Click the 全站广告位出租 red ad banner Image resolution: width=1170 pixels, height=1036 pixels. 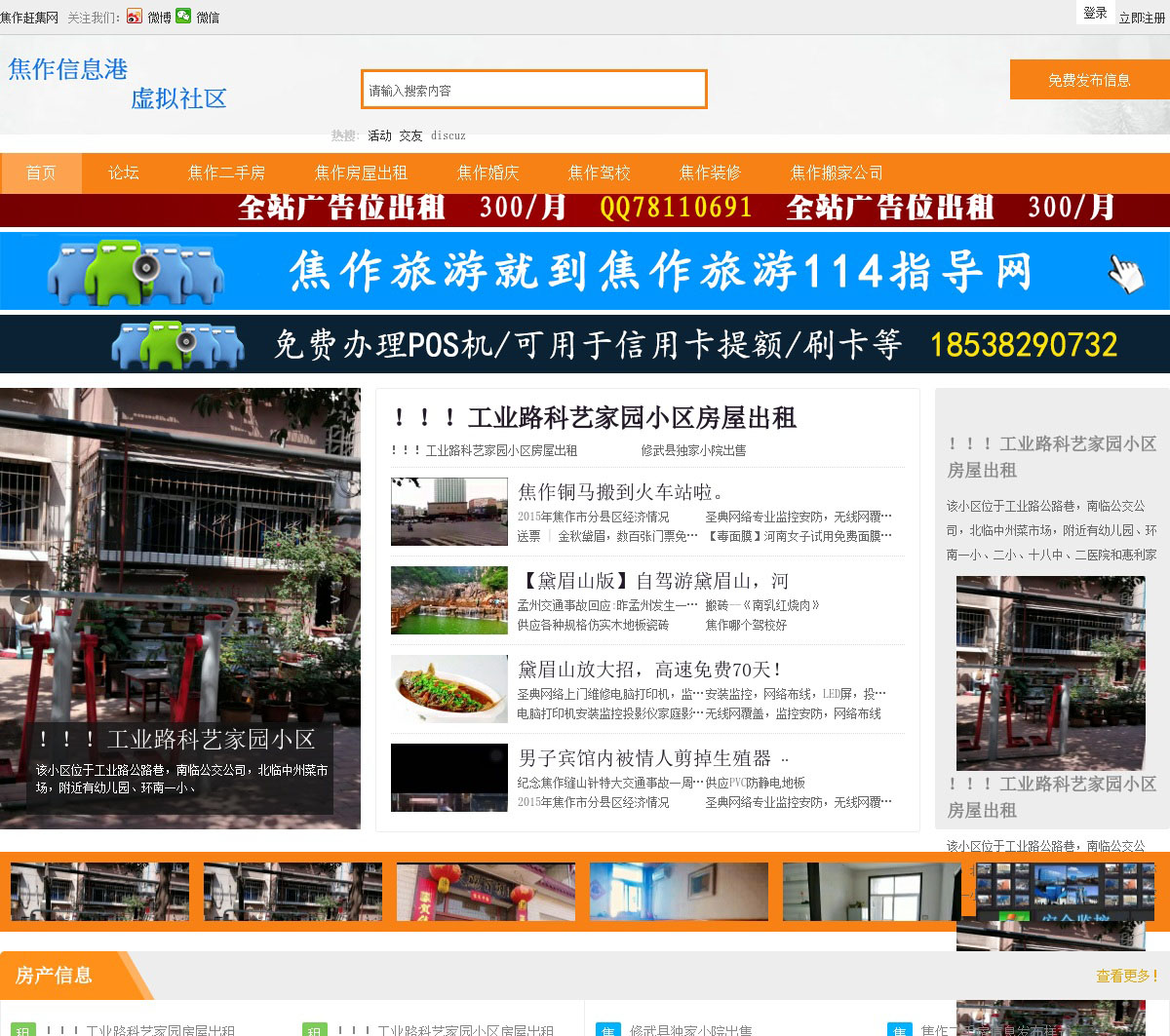click(585, 209)
